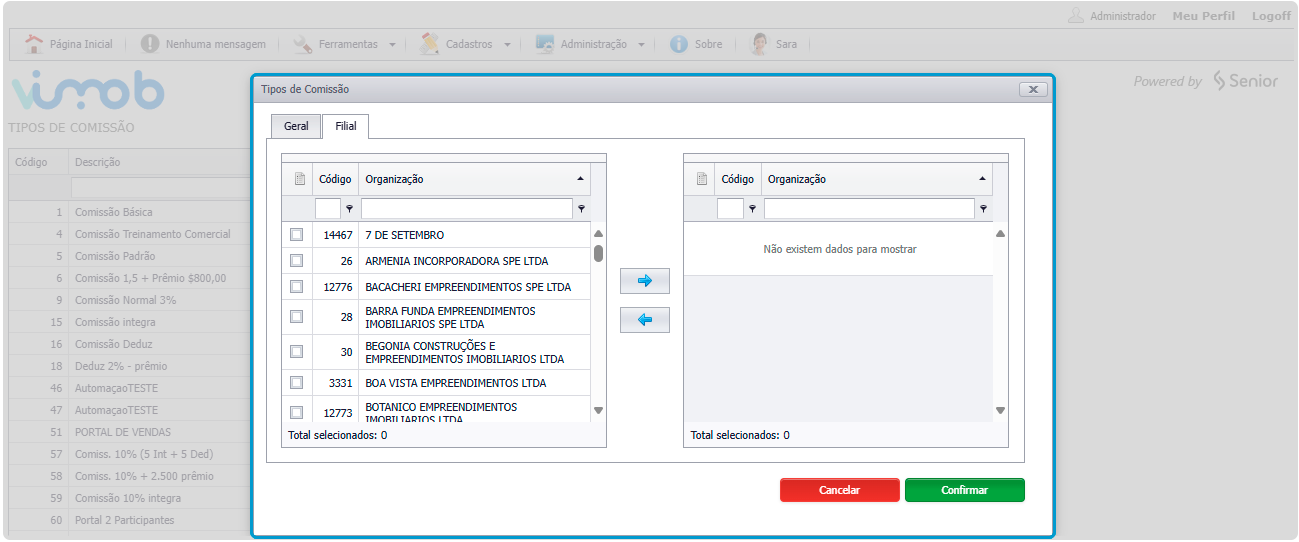Click the Administrador user icon
The image size is (1299, 542).
coord(1076,16)
